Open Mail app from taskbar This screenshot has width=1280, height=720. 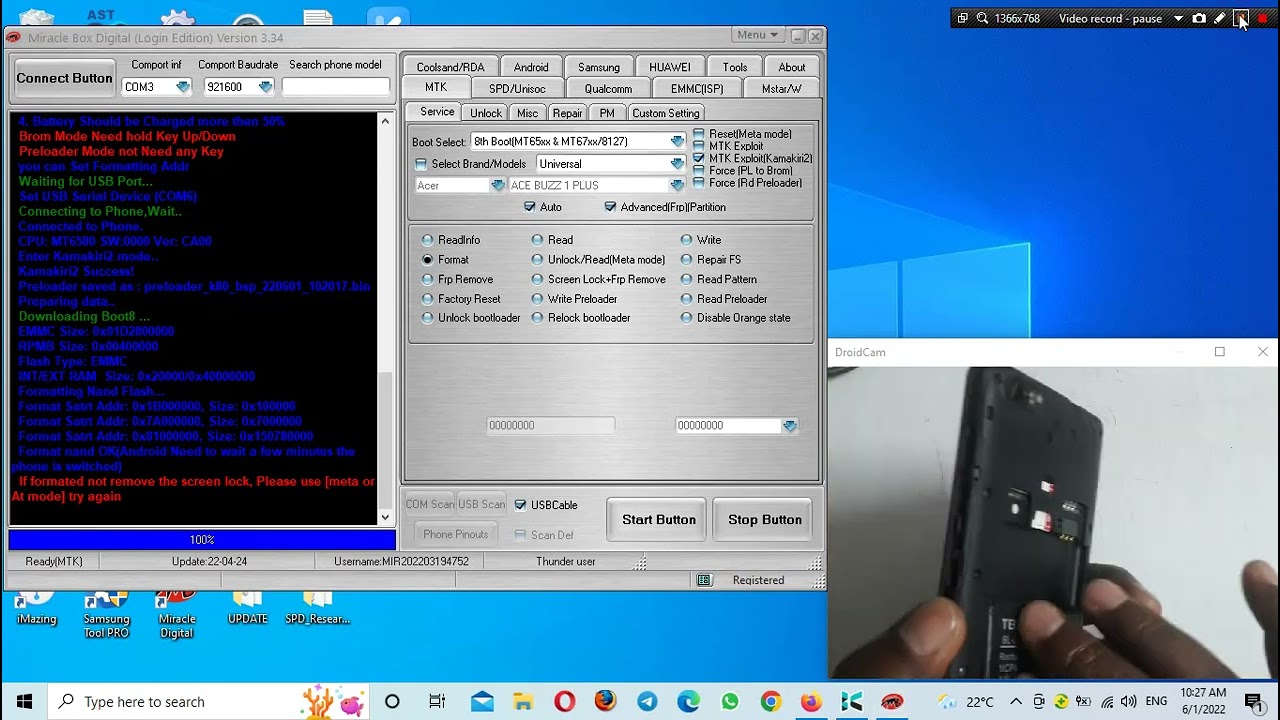point(482,701)
